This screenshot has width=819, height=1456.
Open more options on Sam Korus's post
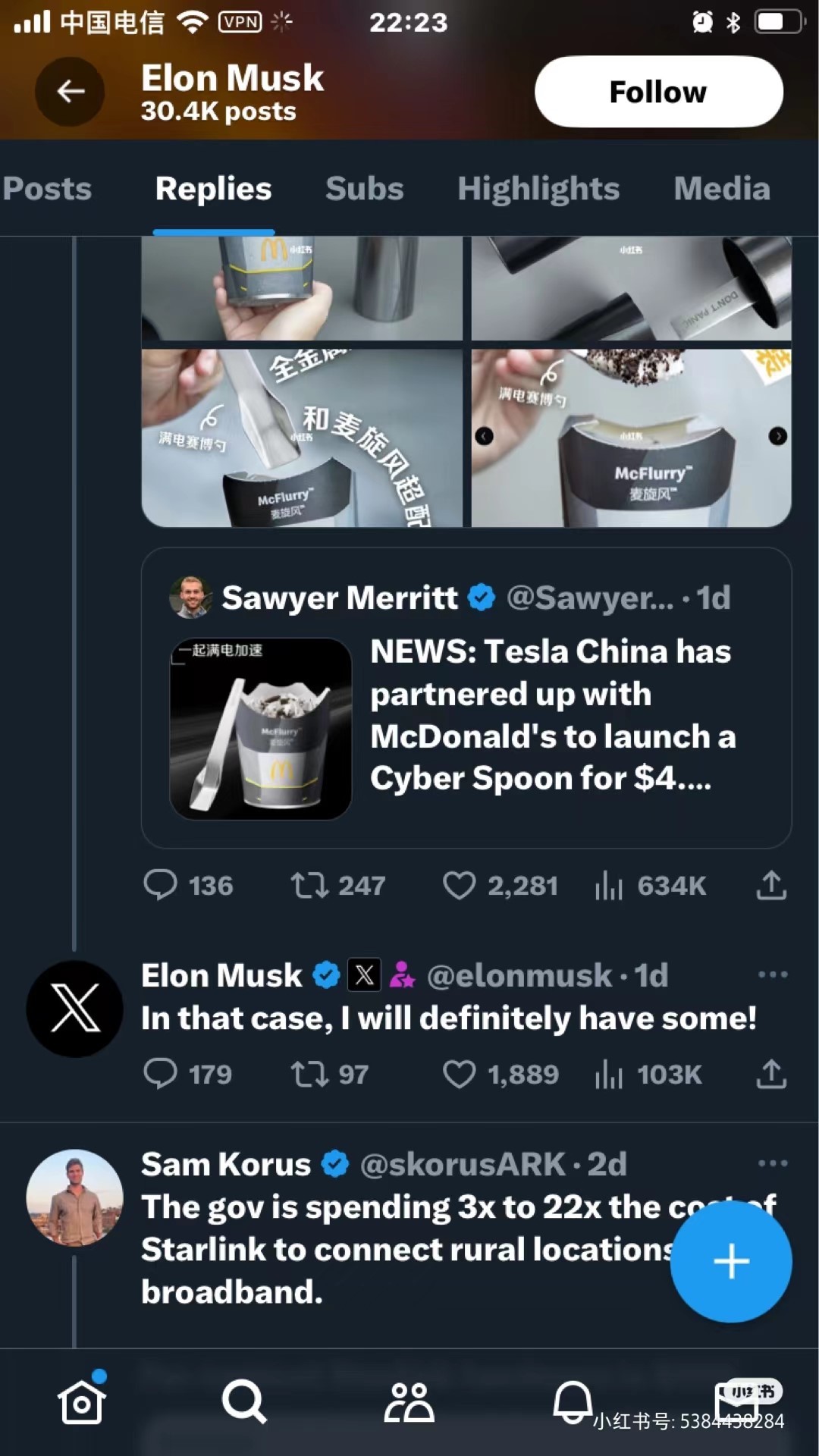(772, 1164)
